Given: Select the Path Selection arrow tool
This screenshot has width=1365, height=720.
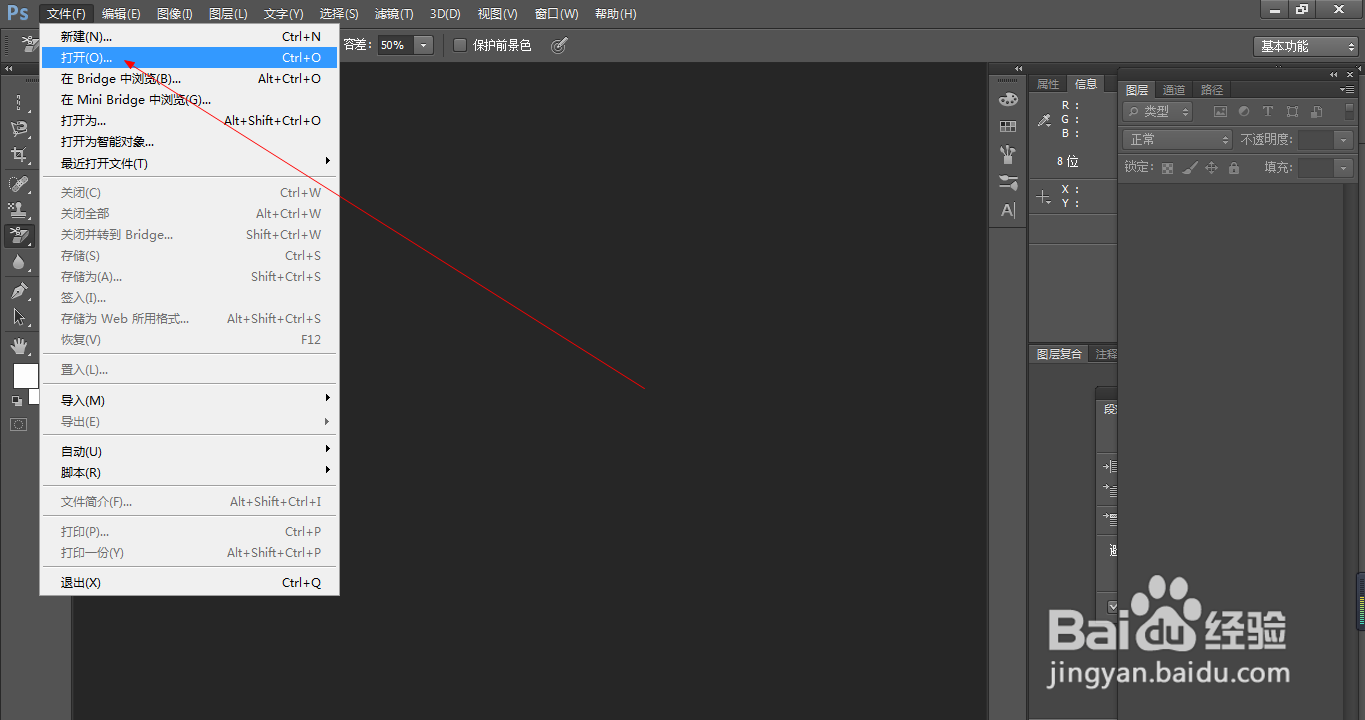Looking at the screenshot, I should pyautogui.click(x=19, y=317).
